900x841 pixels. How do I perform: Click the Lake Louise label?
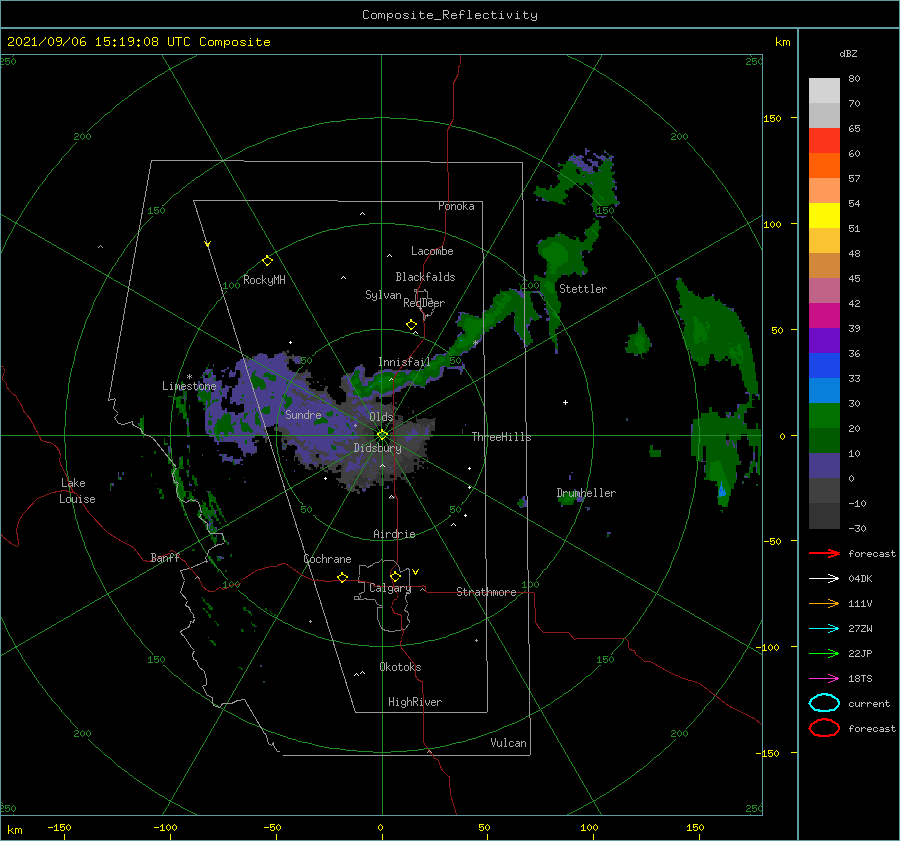pos(77,491)
